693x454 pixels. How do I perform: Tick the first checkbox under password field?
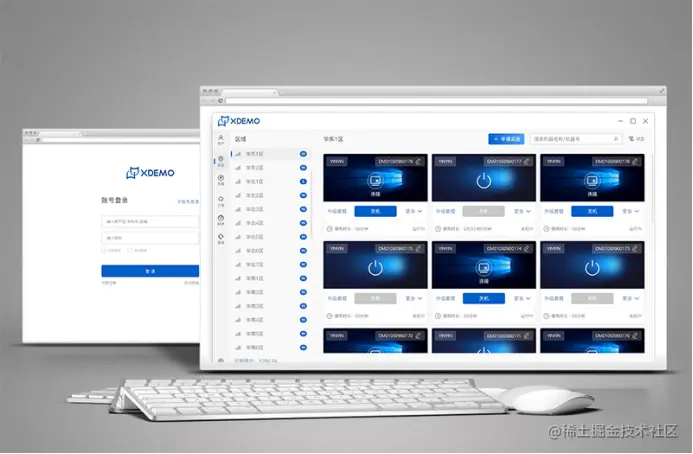pos(104,250)
